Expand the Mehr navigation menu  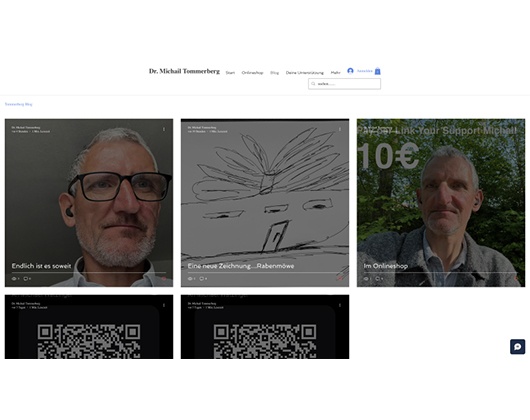point(335,73)
